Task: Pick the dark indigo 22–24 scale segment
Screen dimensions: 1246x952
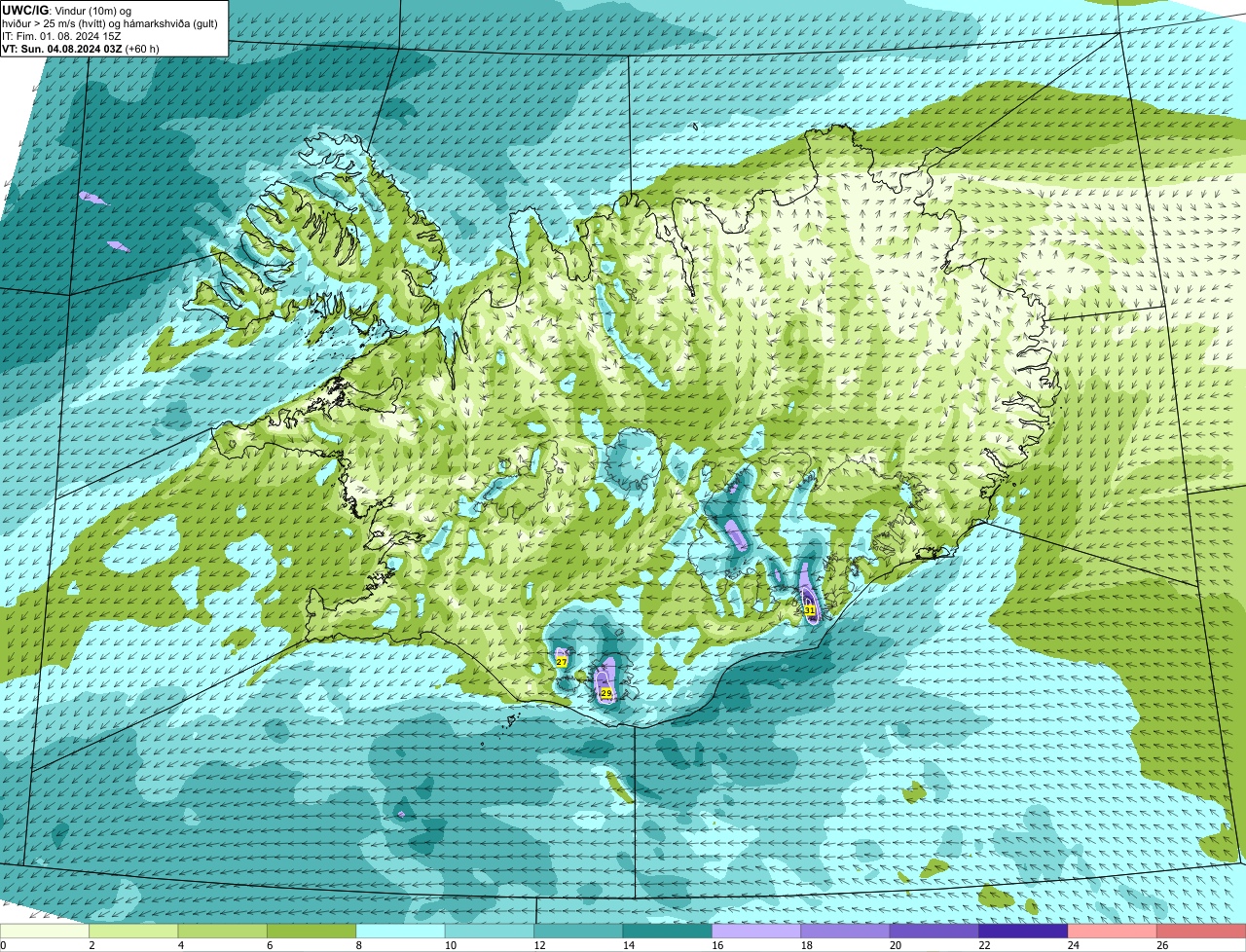Action: pos(1024,931)
